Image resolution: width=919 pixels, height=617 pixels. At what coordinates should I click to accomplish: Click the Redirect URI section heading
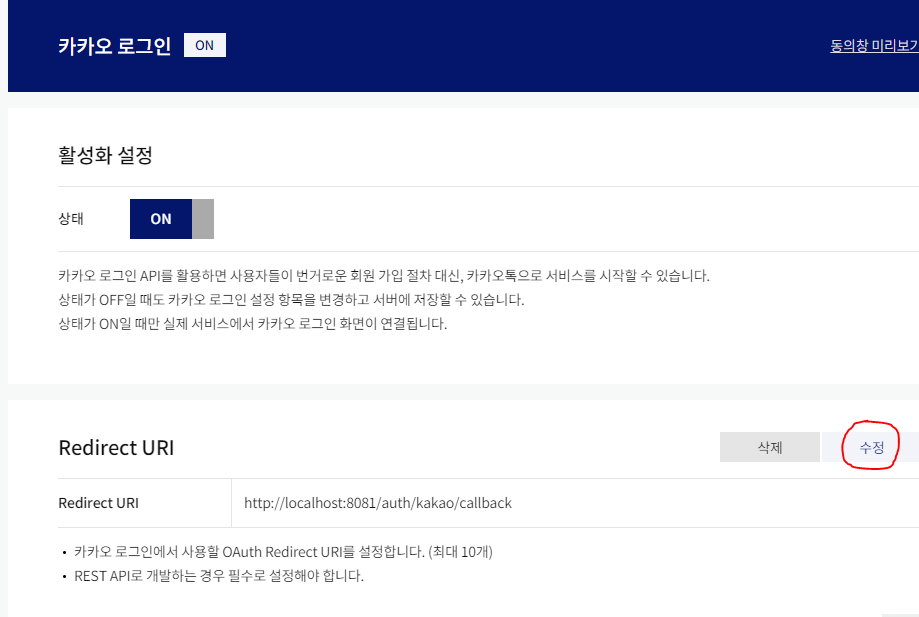coord(116,448)
